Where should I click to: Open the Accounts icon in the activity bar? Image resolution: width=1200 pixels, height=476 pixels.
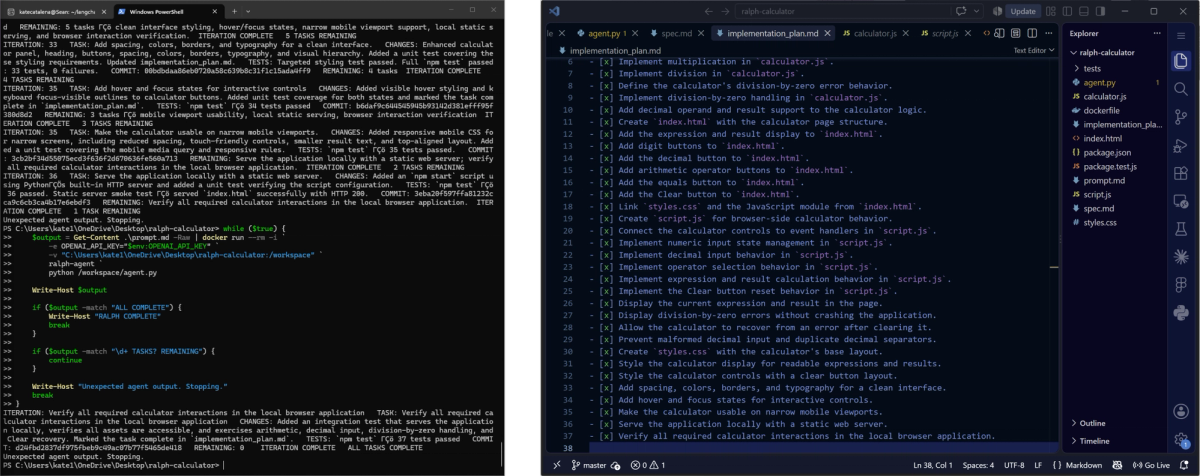click(x=1181, y=411)
